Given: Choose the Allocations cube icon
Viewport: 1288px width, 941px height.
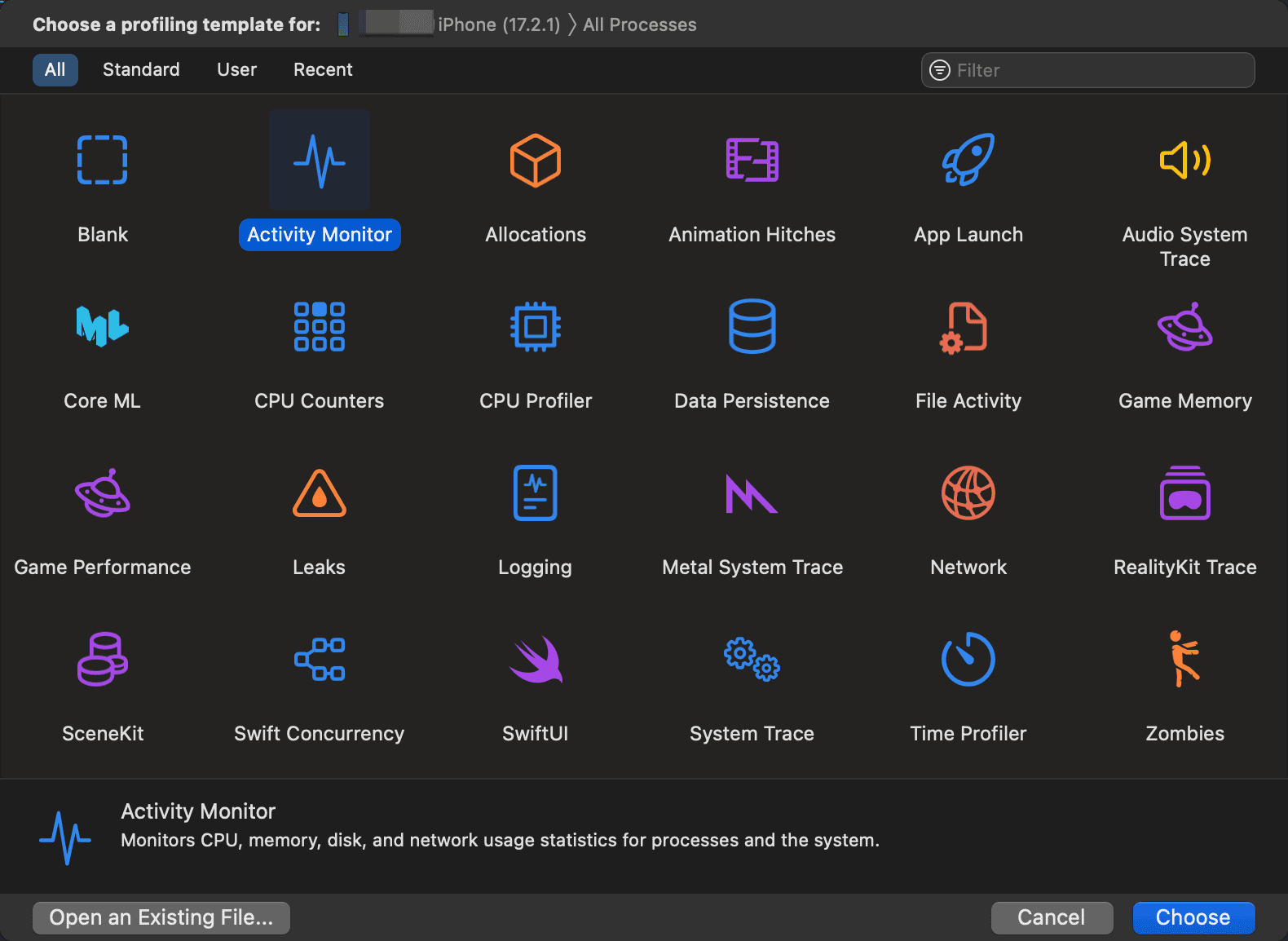Looking at the screenshot, I should (536, 160).
